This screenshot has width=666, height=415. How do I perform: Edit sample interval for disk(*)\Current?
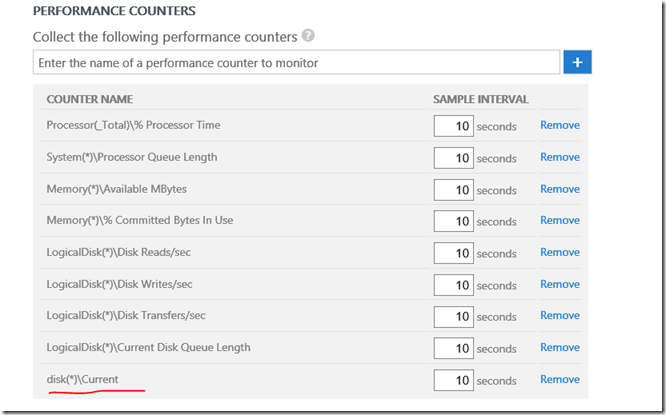[453, 380]
